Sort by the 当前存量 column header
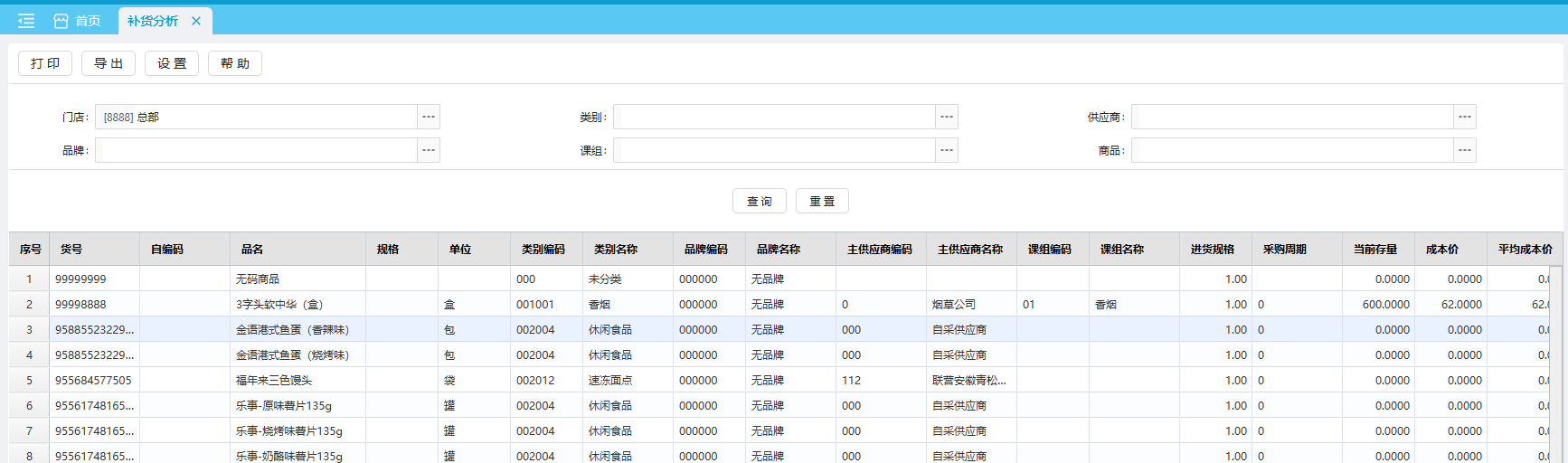1568x463 pixels. 1375,250
